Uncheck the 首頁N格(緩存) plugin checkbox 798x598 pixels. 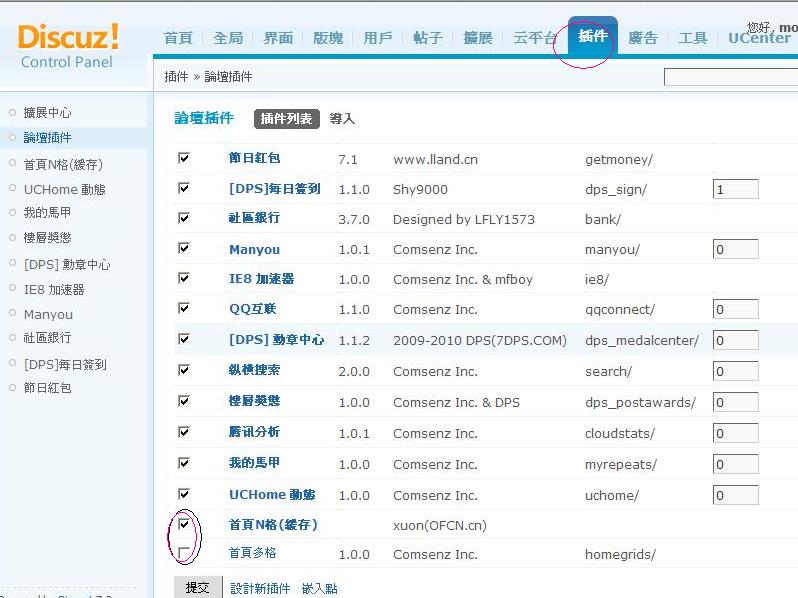click(184, 524)
